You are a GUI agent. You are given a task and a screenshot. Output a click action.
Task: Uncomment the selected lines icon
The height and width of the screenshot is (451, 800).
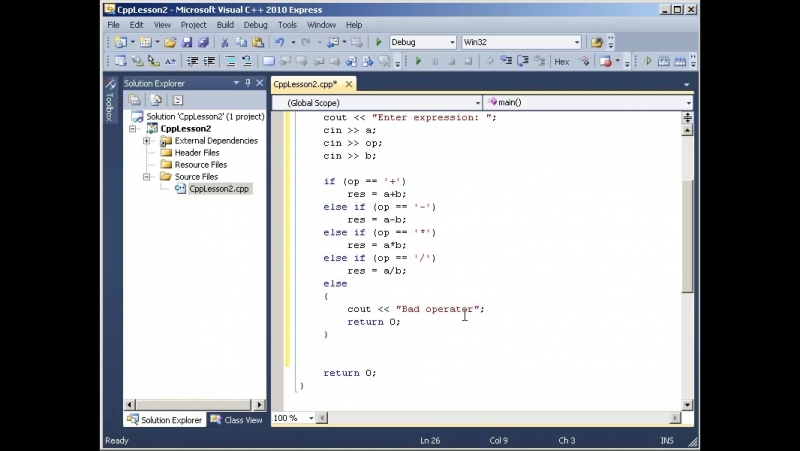tap(247, 61)
